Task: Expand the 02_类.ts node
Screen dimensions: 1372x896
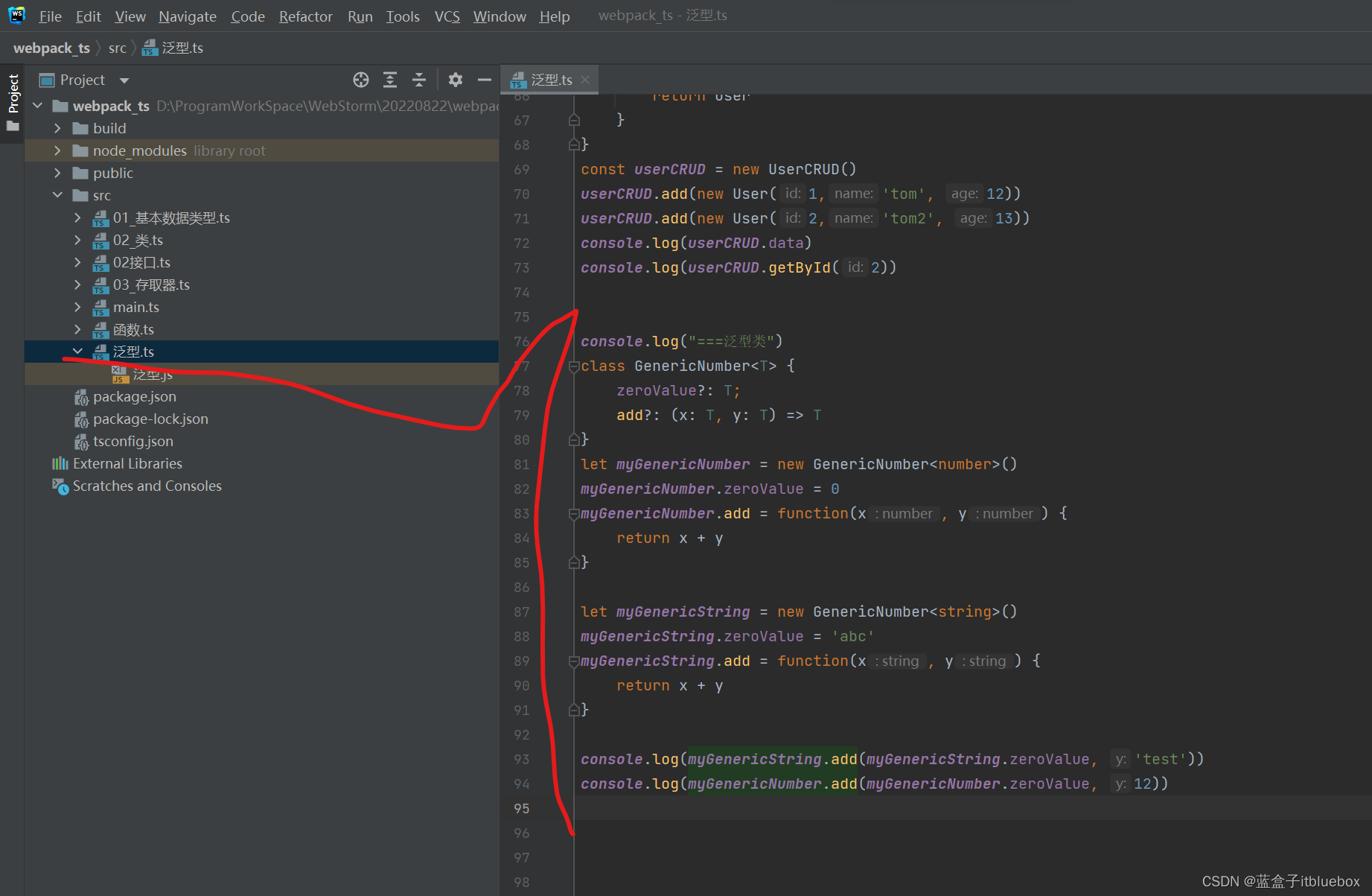Action: [x=78, y=240]
